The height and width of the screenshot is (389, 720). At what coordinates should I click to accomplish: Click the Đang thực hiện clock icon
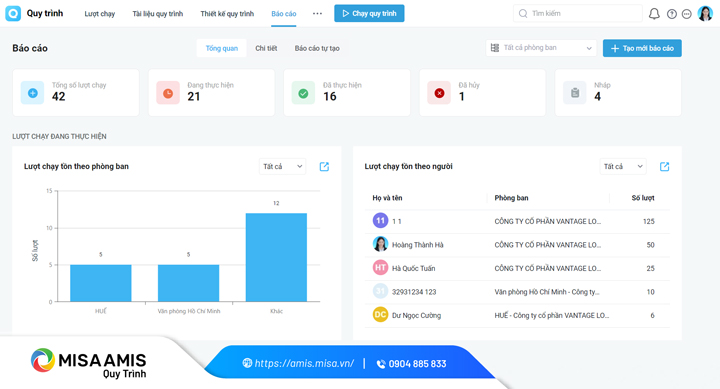(168, 93)
